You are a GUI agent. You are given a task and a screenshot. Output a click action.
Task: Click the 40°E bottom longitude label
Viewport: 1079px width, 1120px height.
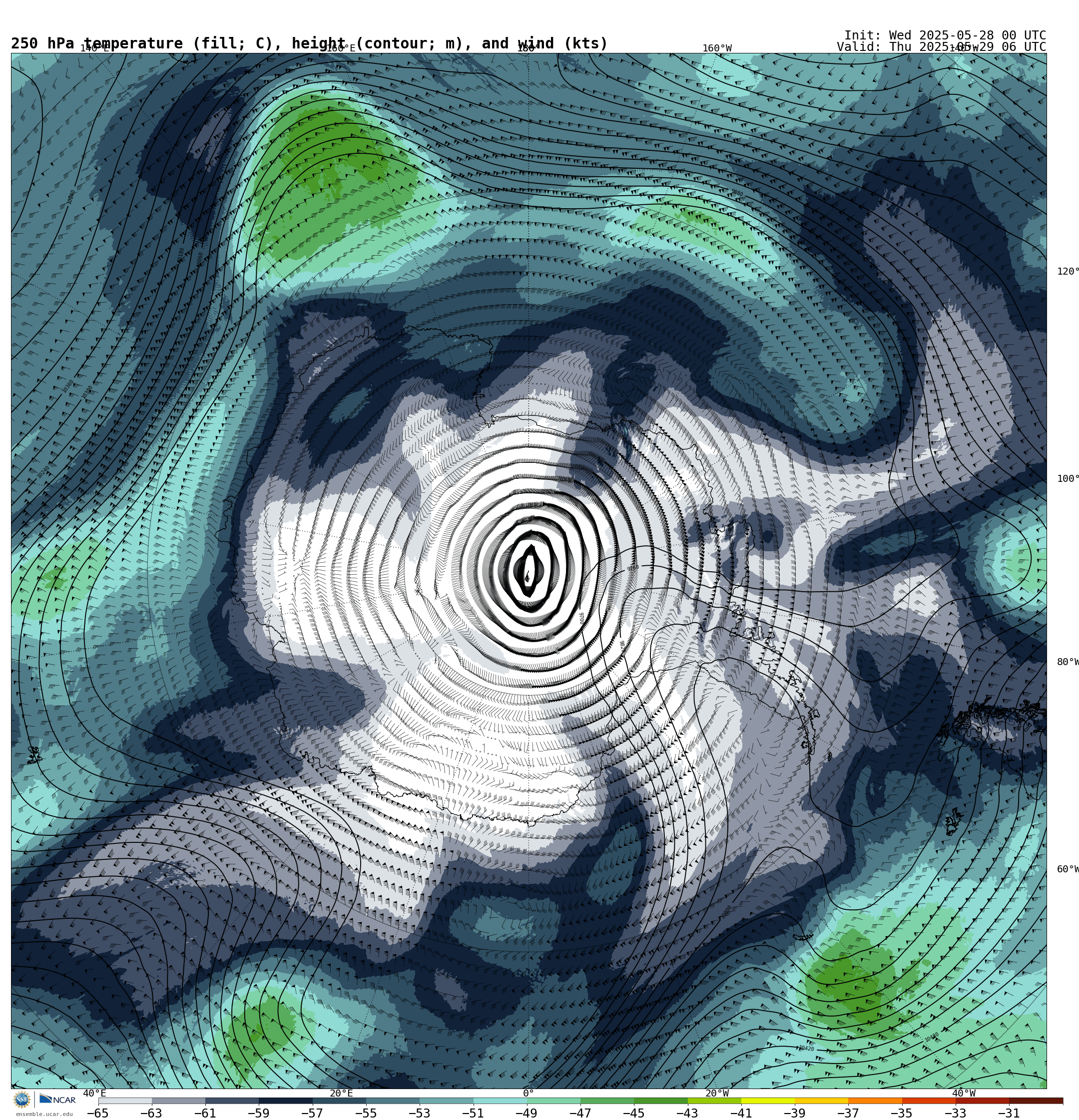(x=94, y=1093)
